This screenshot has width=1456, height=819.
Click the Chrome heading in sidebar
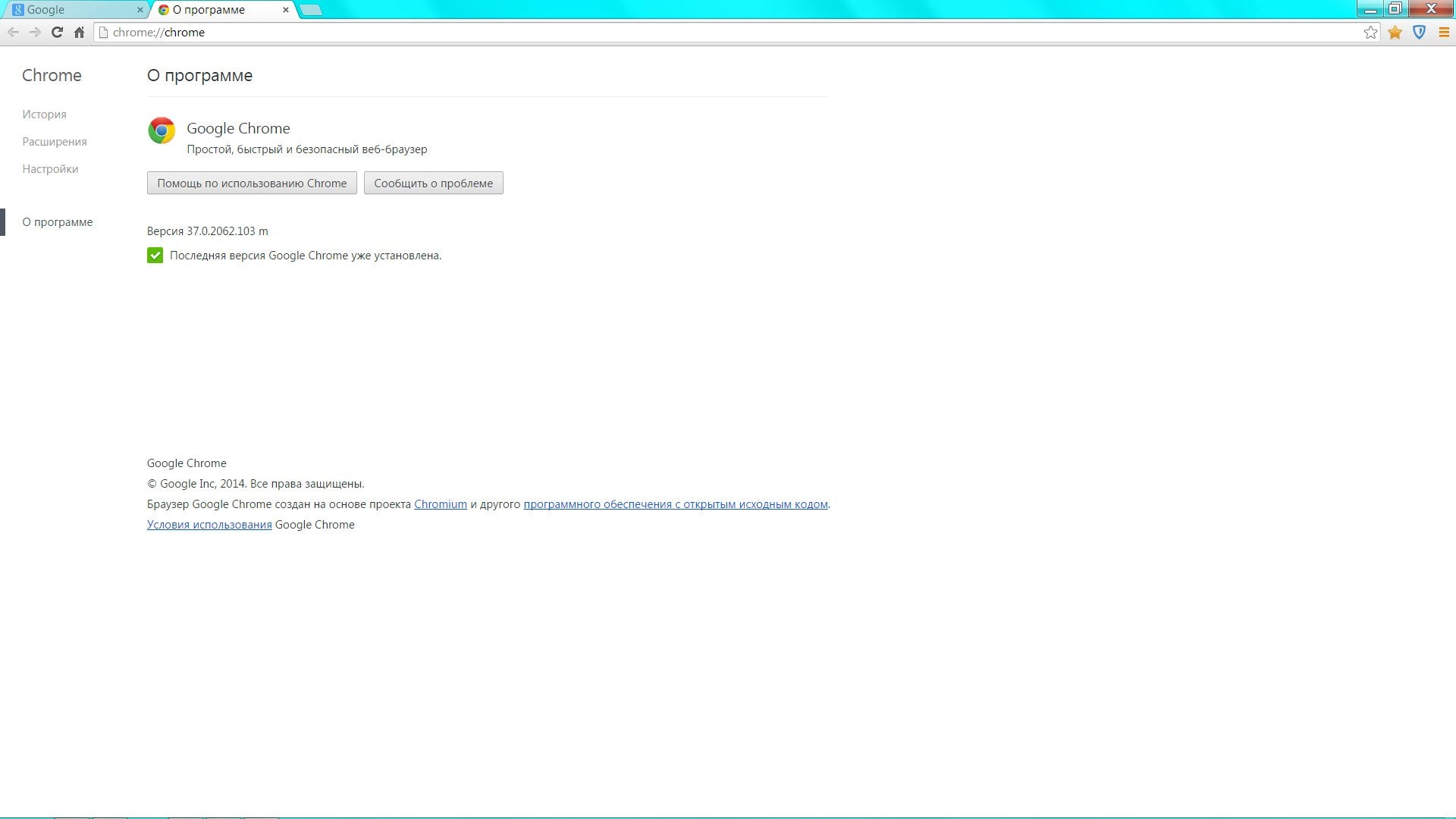[x=52, y=75]
